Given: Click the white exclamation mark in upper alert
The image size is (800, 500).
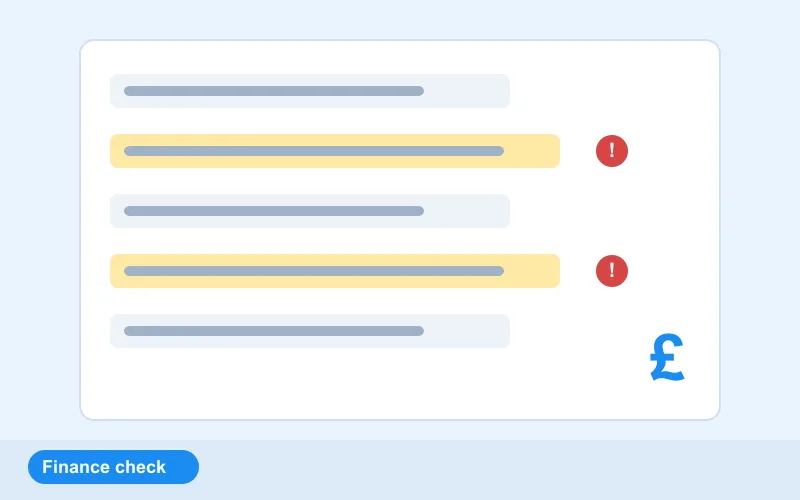Looking at the screenshot, I should point(612,150).
